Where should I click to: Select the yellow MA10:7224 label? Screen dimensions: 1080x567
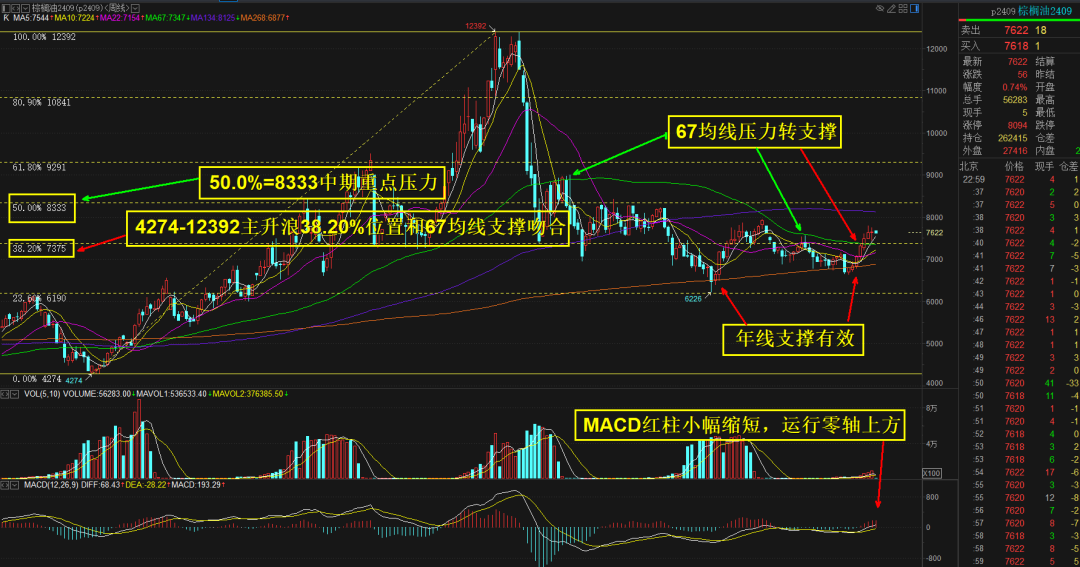tap(75, 18)
